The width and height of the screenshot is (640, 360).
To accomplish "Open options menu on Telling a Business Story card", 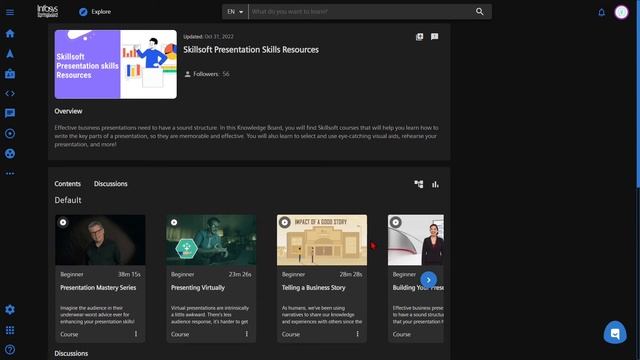I will click(x=358, y=334).
